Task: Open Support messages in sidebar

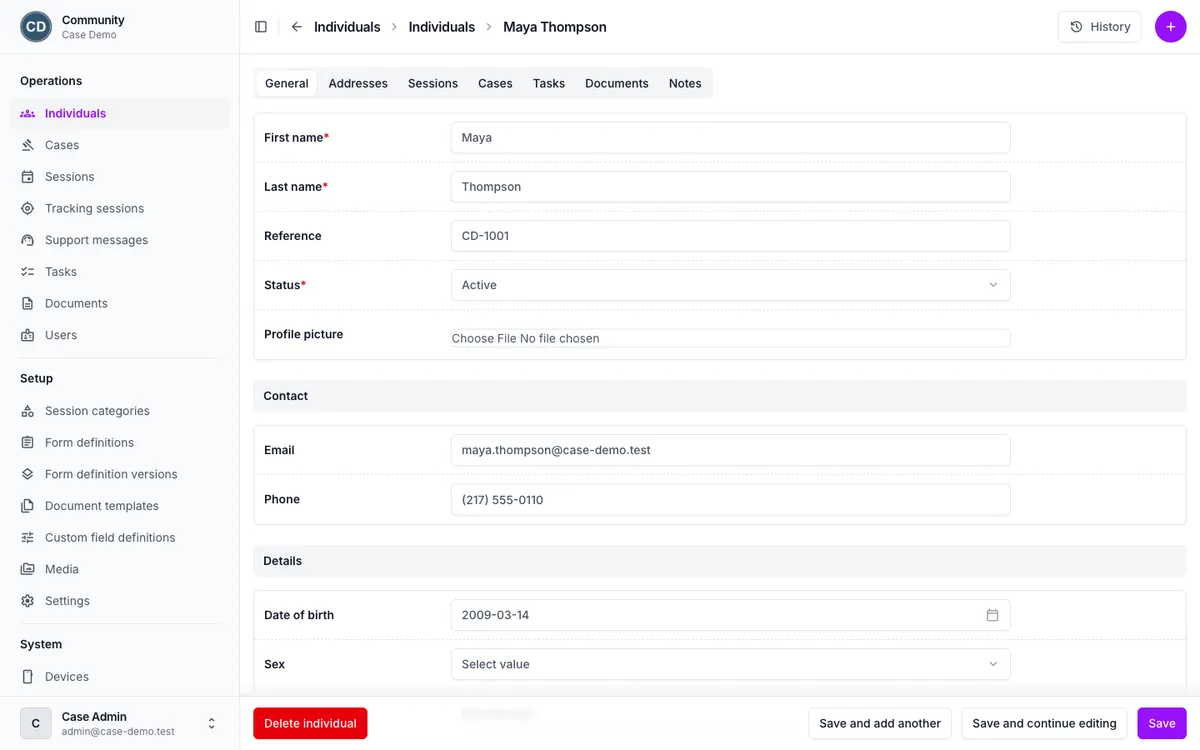Action: point(120,240)
